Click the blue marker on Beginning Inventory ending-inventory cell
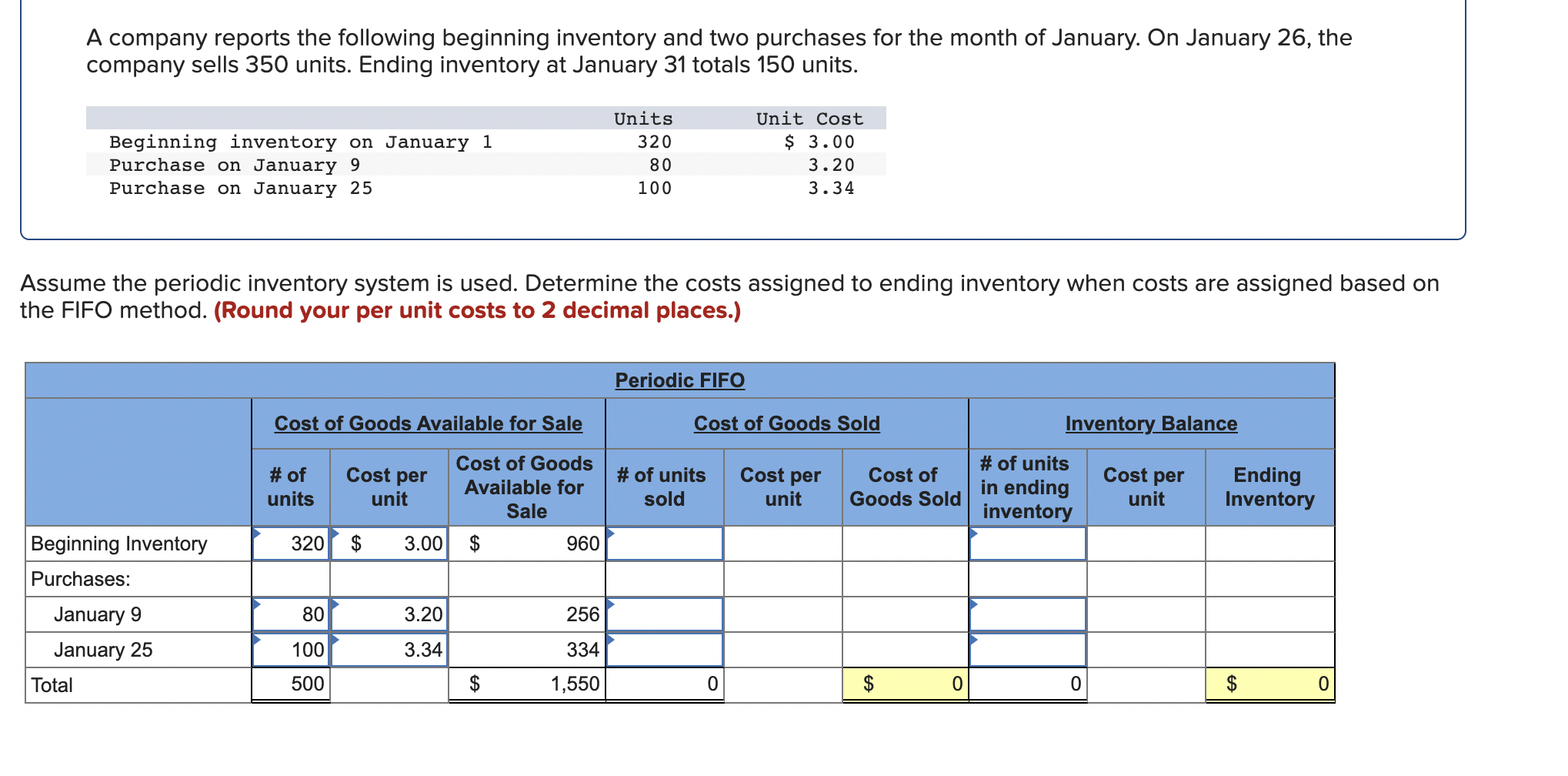Viewport: 1568px width, 776px height. (x=973, y=533)
